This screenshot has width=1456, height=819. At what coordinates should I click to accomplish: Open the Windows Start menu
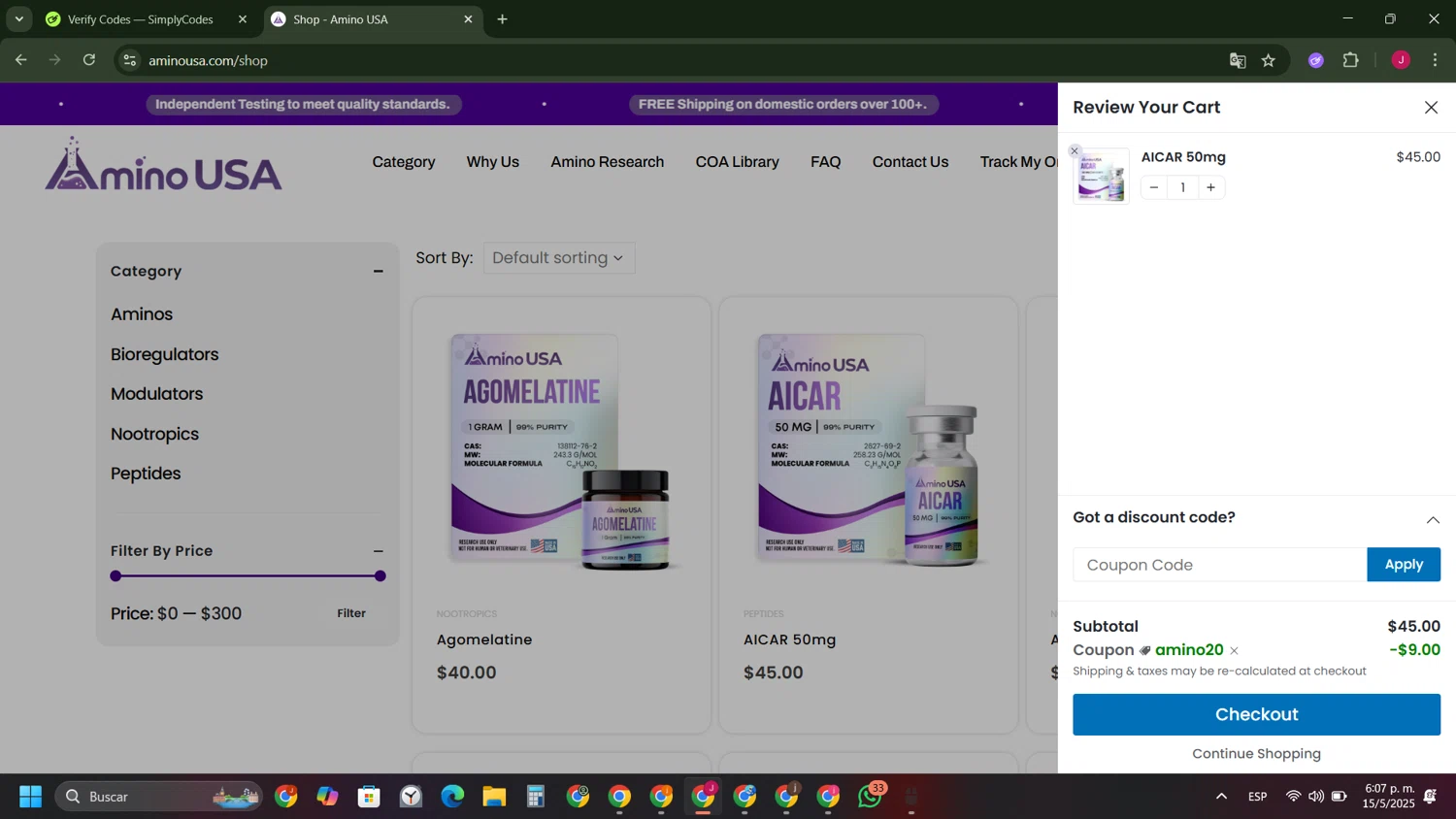pyautogui.click(x=30, y=797)
